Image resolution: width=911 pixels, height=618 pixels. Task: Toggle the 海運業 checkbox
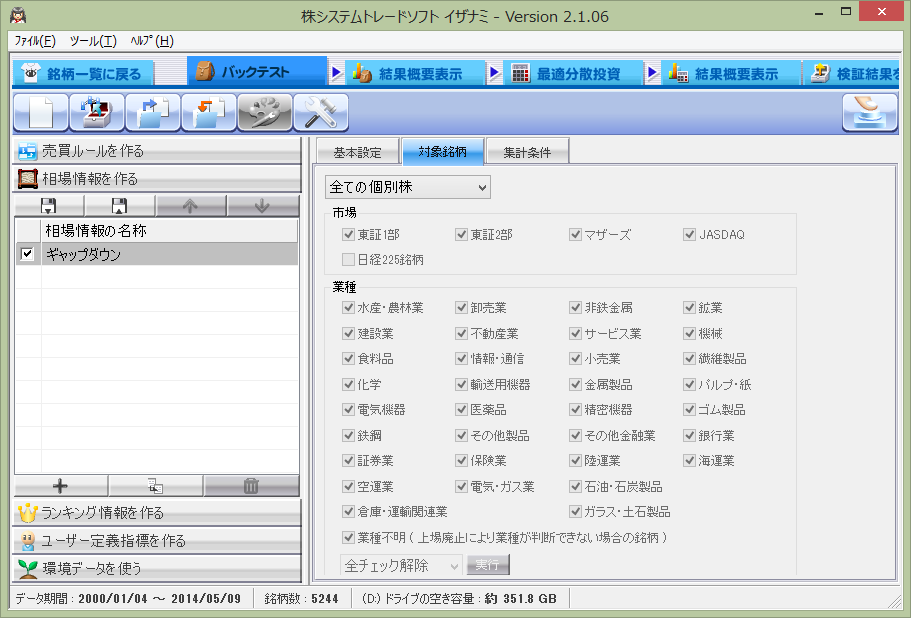pyautogui.click(x=690, y=461)
